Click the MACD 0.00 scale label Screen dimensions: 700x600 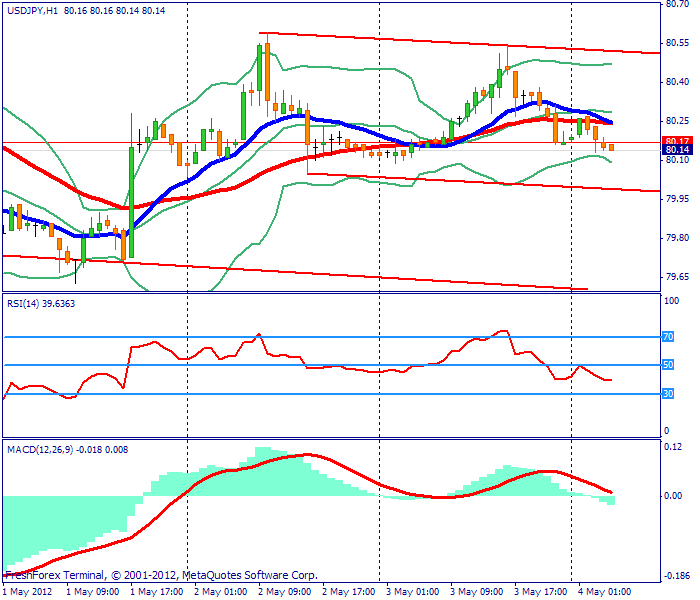pos(673,496)
